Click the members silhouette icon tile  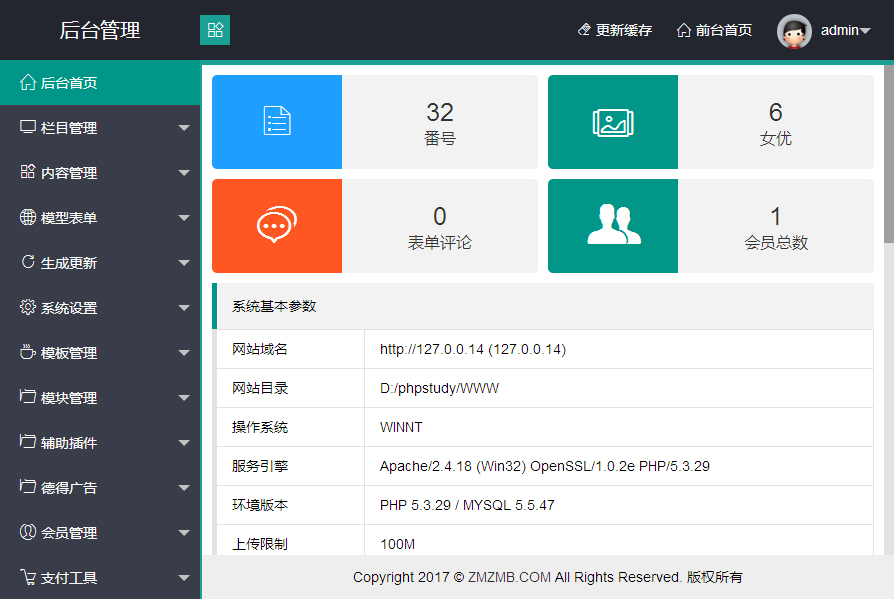[613, 226]
